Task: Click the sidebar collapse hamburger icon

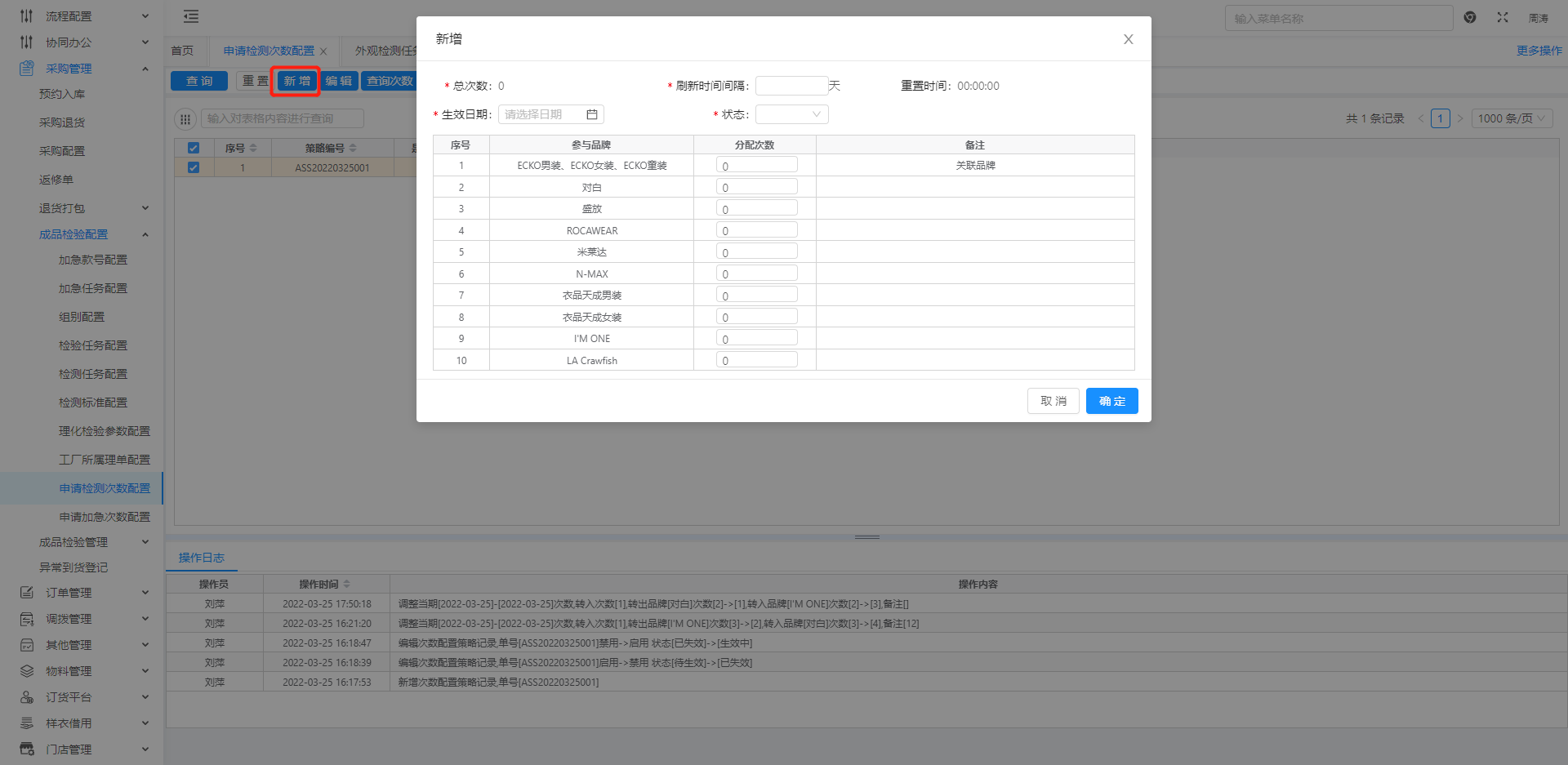Action: 191,16
